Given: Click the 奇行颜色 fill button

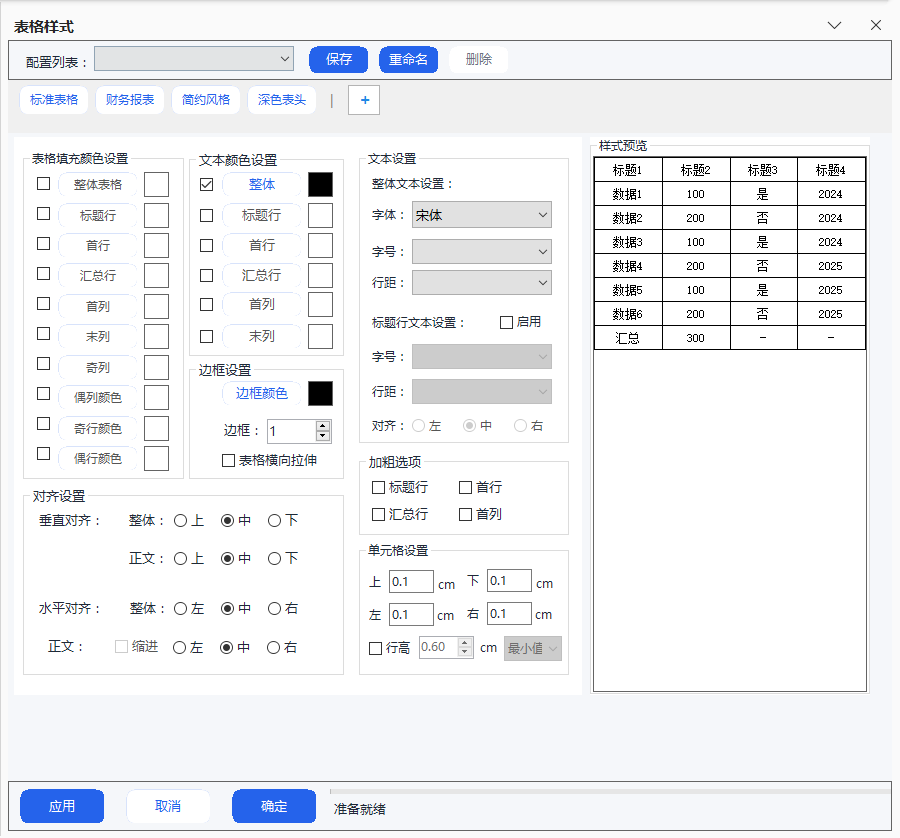Looking at the screenshot, I should [x=98, y=428].
